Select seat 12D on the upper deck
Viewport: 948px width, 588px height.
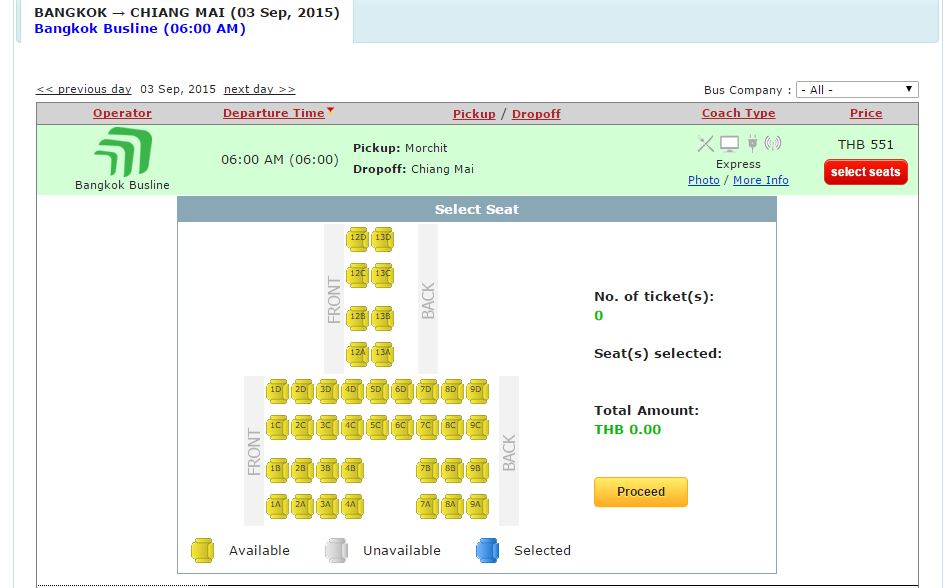[x=356, y=239]
